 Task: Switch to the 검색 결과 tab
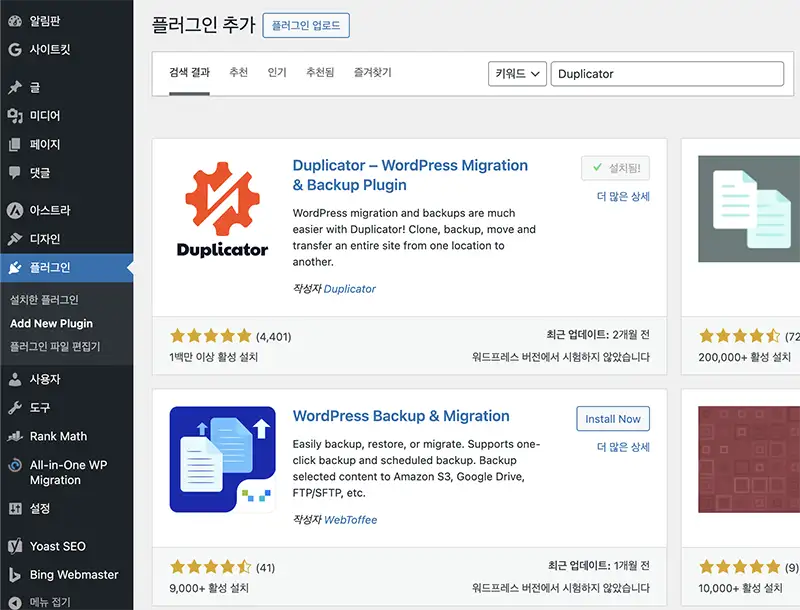click(189, 72)
